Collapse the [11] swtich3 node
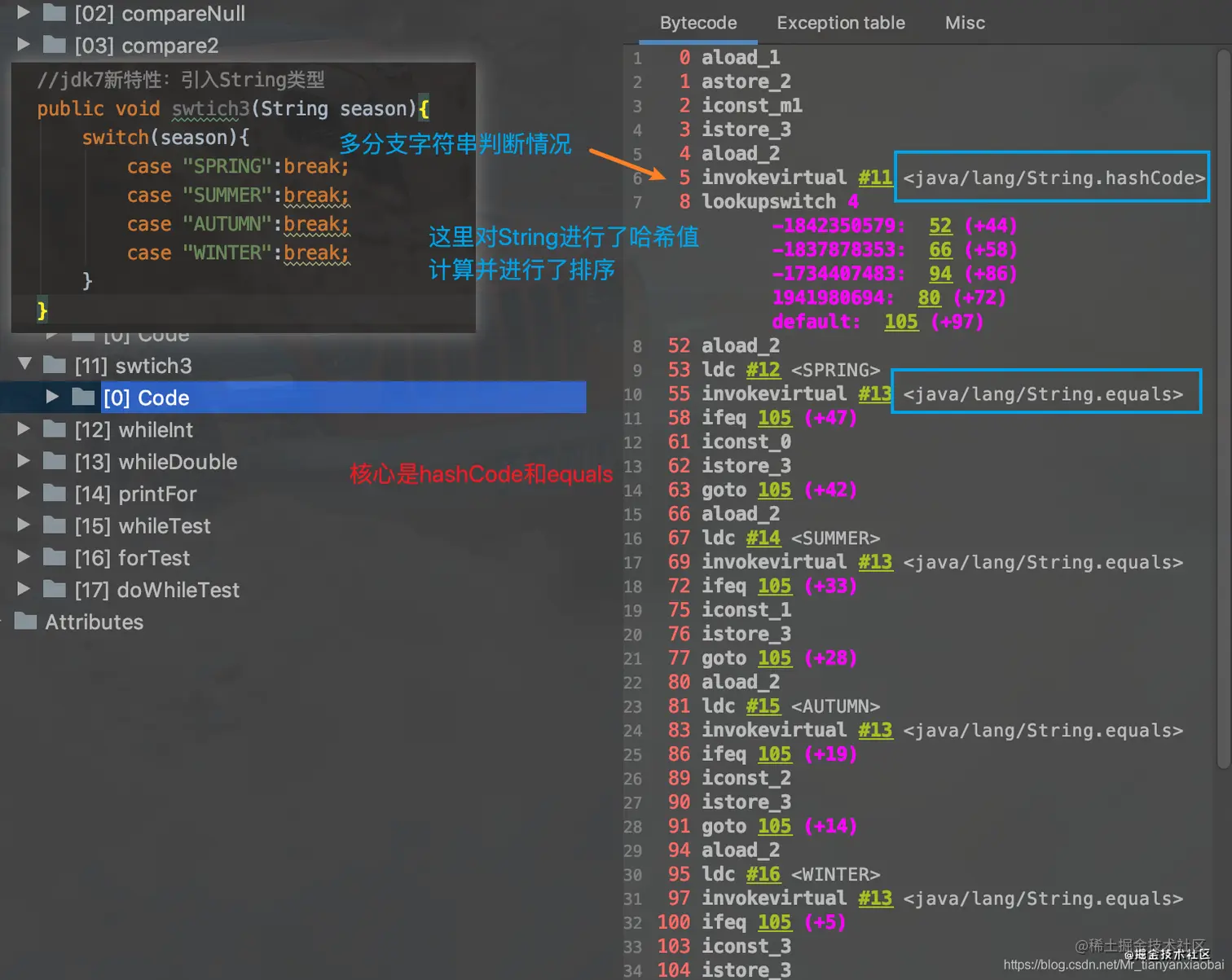Screen dimensions: 1232x980 click(x=24, y=364)
